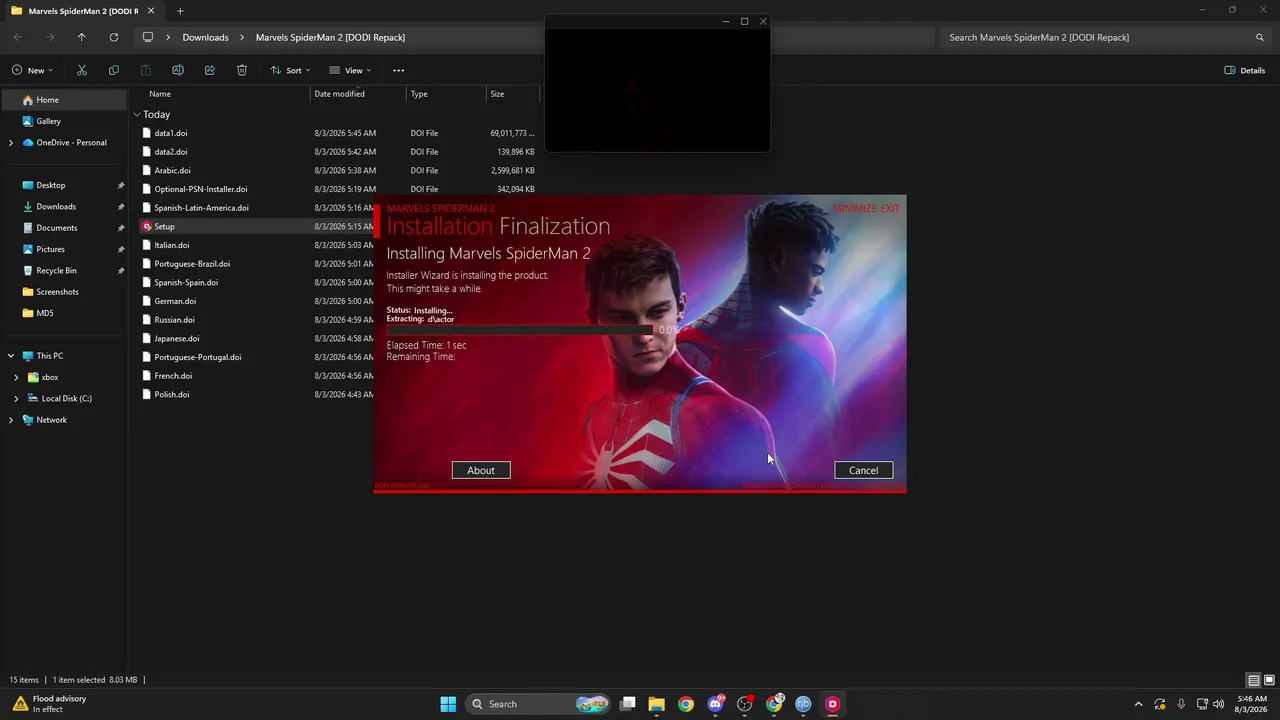This screenshot has height=720, width=1280.
Task: Toggle the Details pane button
Action: click(x=1245, y=70)
